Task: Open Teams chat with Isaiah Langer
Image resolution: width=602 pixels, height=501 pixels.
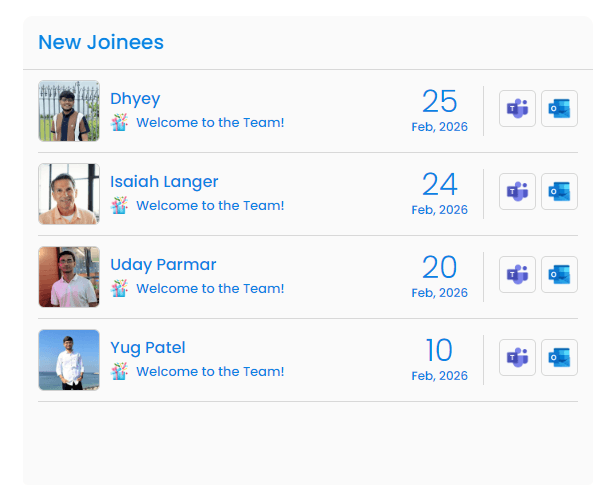Action: pos(517,191)
